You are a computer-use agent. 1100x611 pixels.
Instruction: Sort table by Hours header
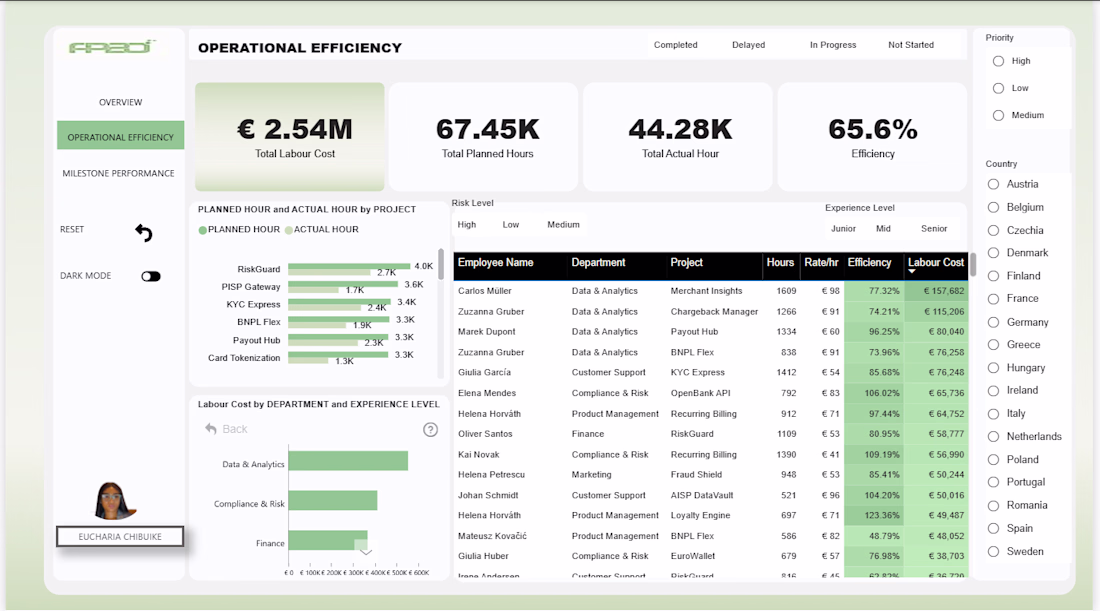point(780,262)
